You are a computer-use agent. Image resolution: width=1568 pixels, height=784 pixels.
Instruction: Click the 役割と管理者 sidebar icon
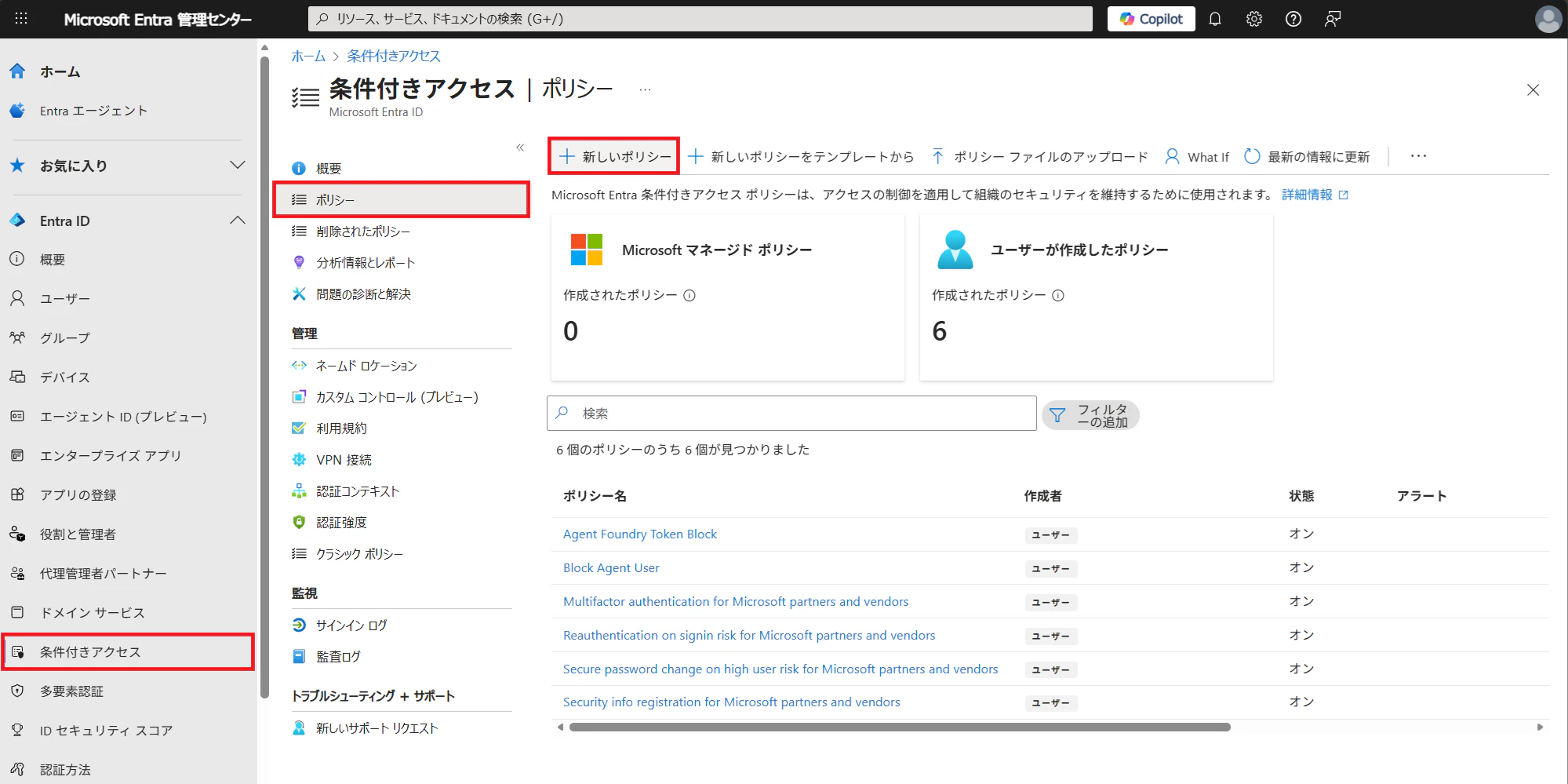pyautogui.click(x=17, y=534)
